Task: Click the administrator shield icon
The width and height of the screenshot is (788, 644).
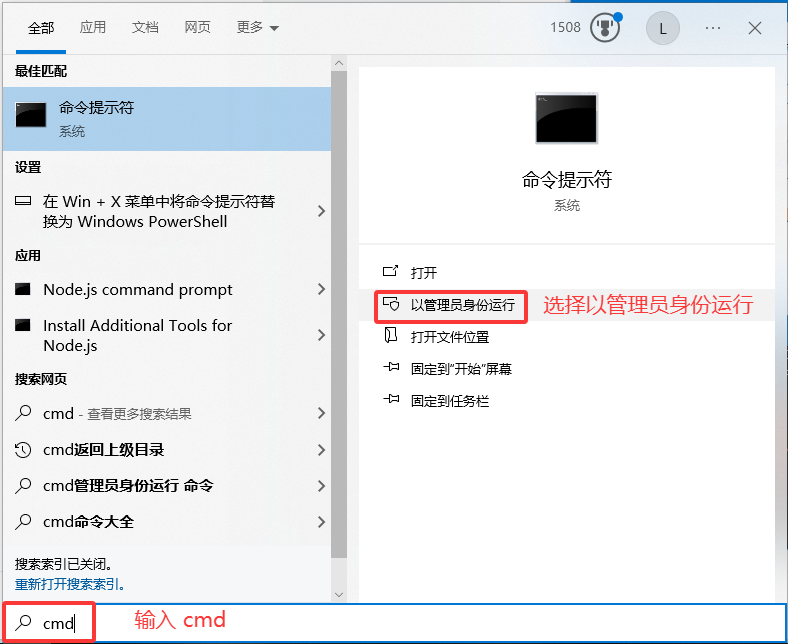Action: pyautogui.click(x=390, y=304)
